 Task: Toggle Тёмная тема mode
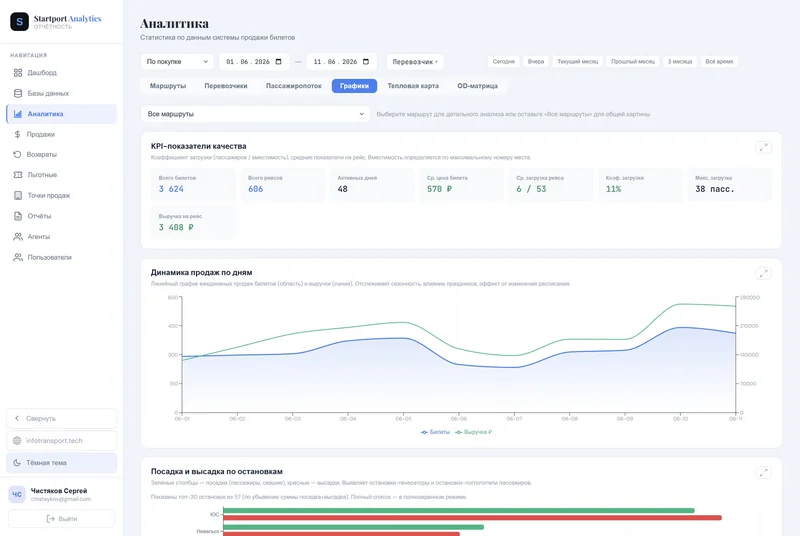coord(62,463)
